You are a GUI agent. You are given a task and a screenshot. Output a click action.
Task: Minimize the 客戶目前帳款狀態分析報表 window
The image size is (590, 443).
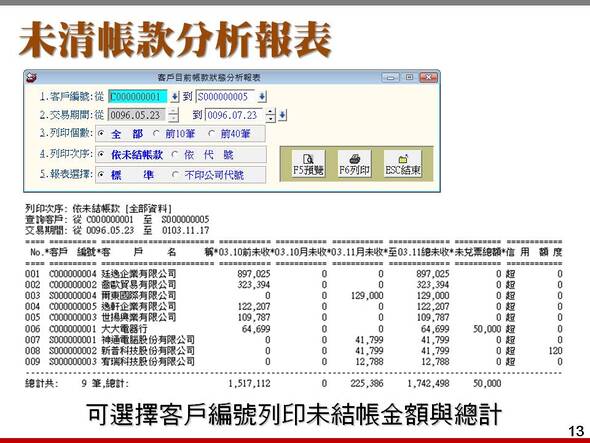391,78
